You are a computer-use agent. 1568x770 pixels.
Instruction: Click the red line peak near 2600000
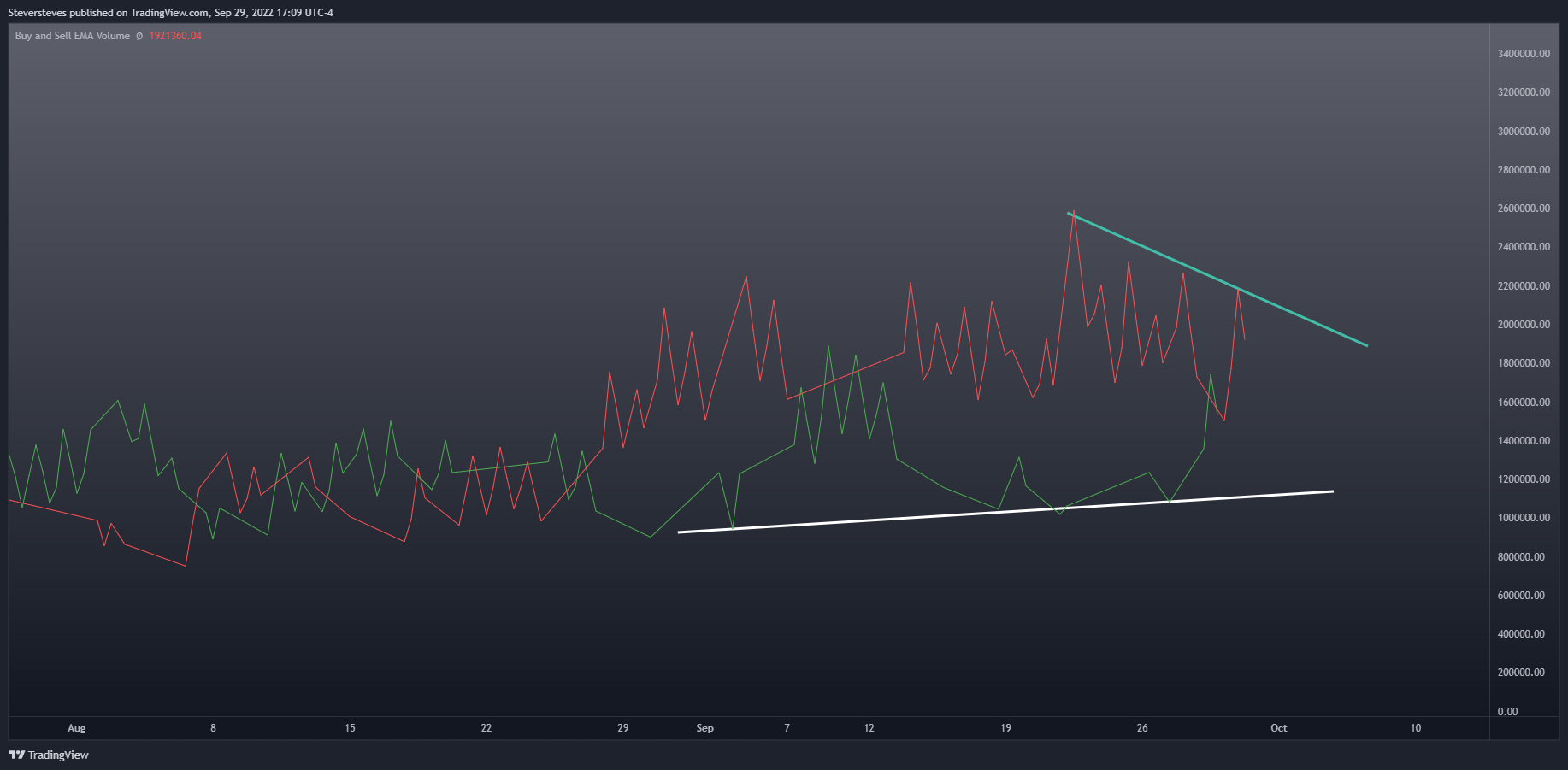(x=1074, y=213)
